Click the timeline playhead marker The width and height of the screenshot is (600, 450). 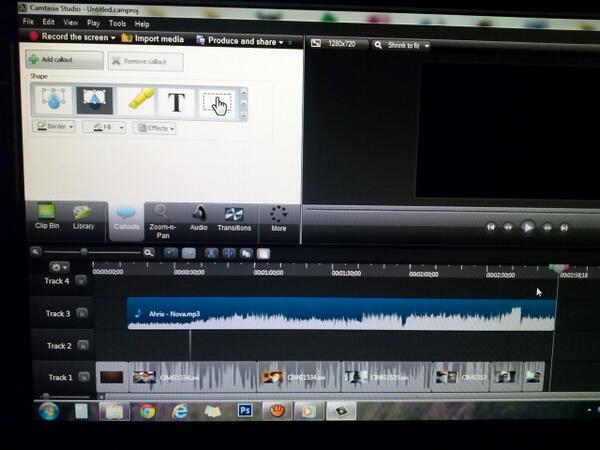click(558, 268)
